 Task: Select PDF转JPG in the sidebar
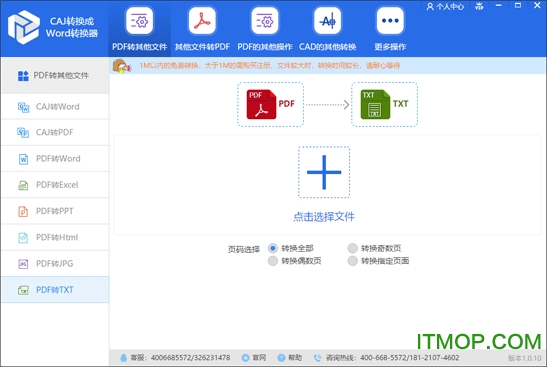(x=55, y=263)
